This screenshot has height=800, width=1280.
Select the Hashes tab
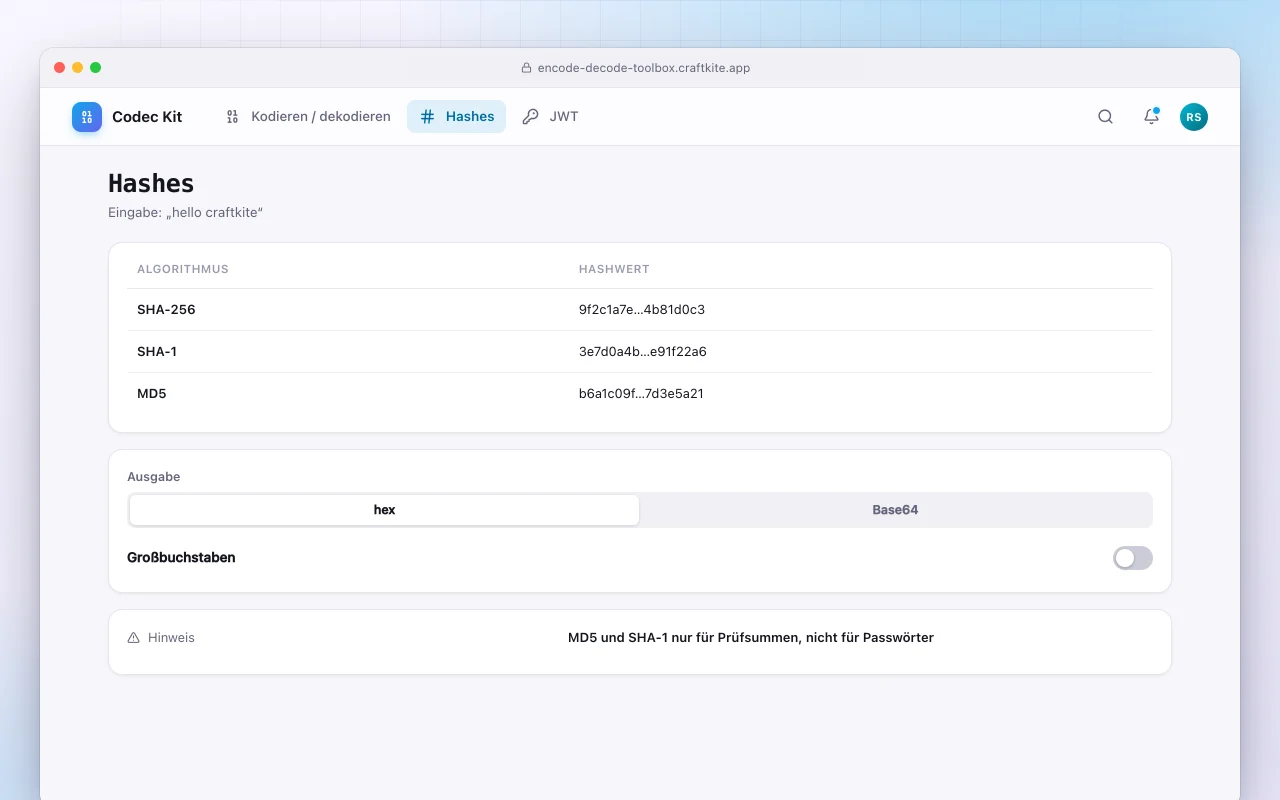(x=456, y=117)
